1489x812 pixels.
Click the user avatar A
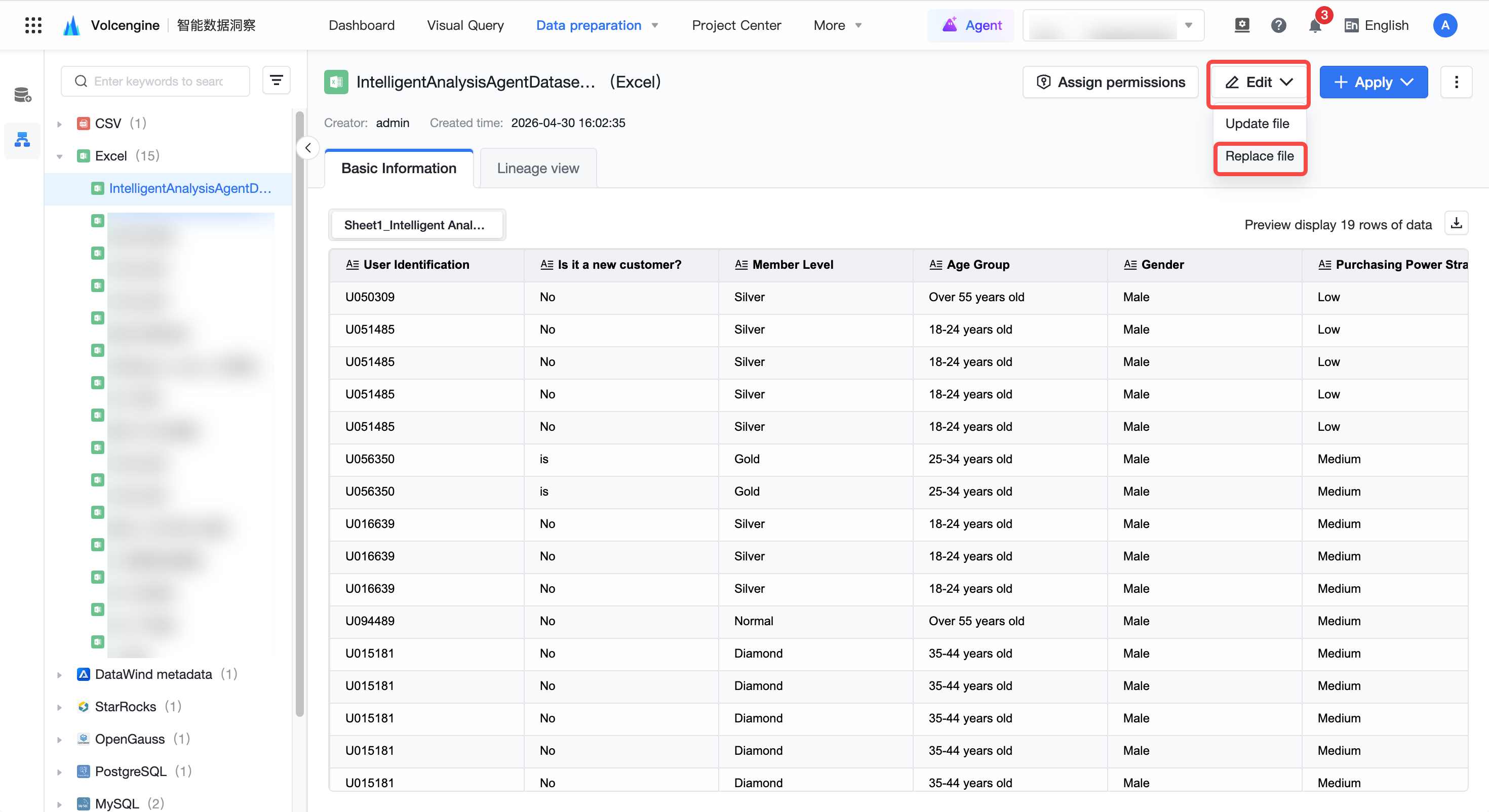[x=1445, y=25]
